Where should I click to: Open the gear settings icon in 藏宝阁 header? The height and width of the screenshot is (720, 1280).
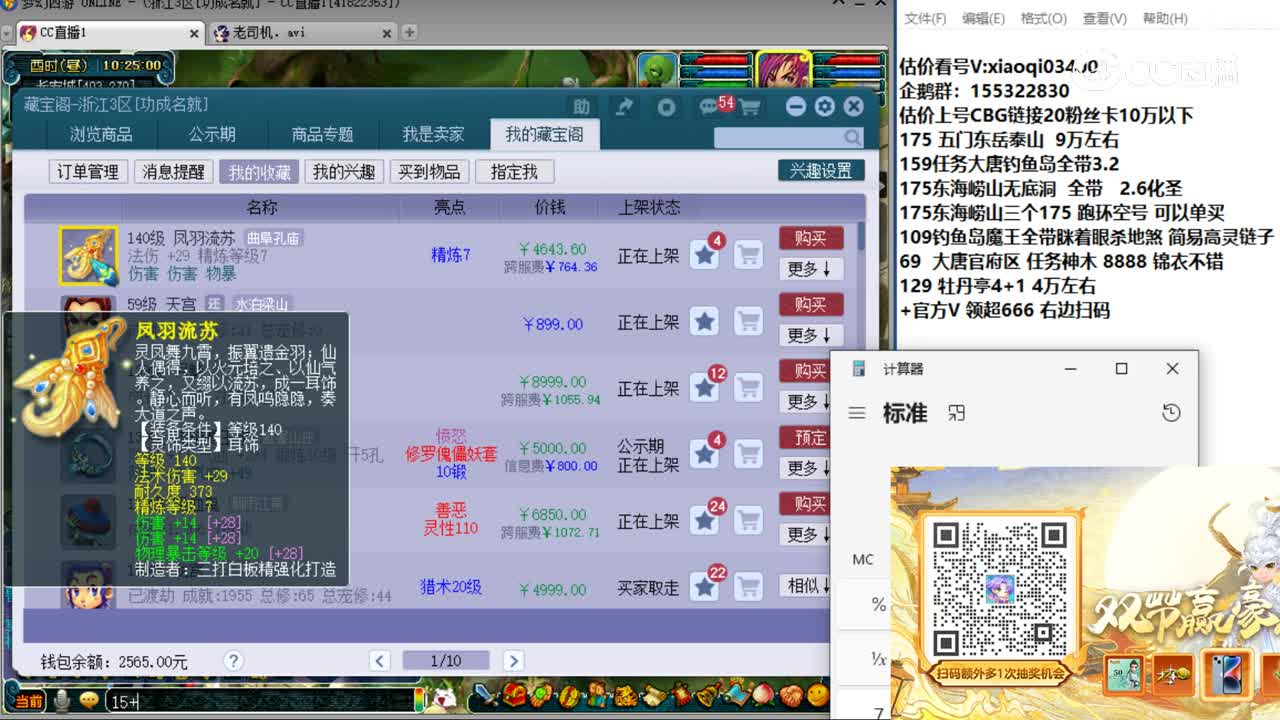click(824, 106)
